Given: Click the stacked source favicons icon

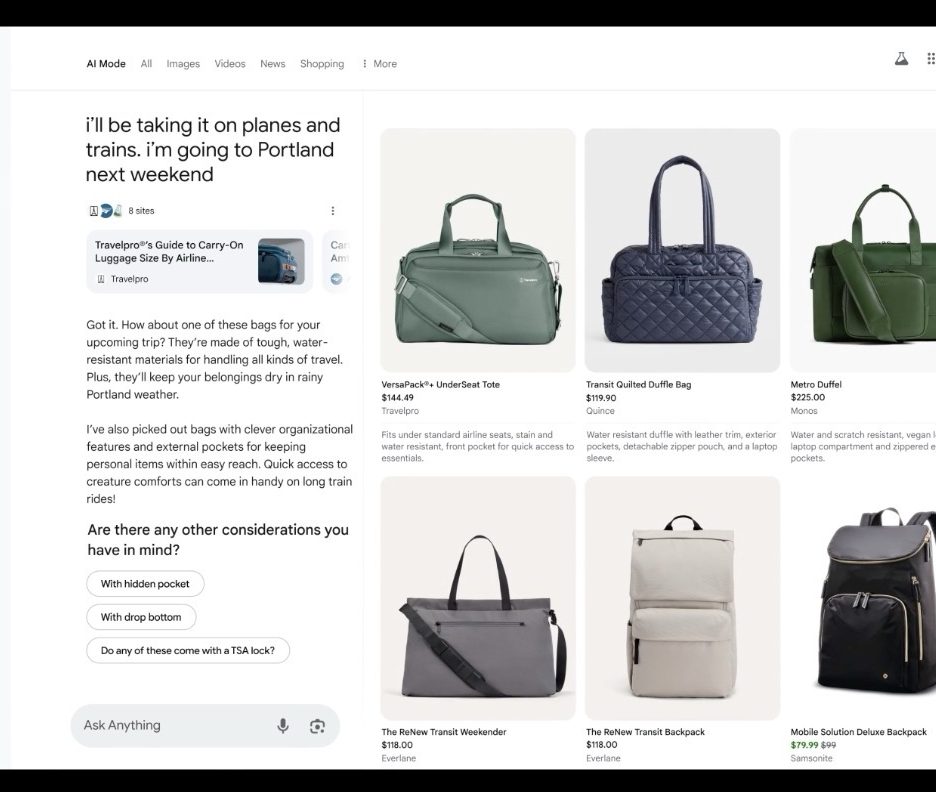Looking at the screenshot, I should coord(105,211).
